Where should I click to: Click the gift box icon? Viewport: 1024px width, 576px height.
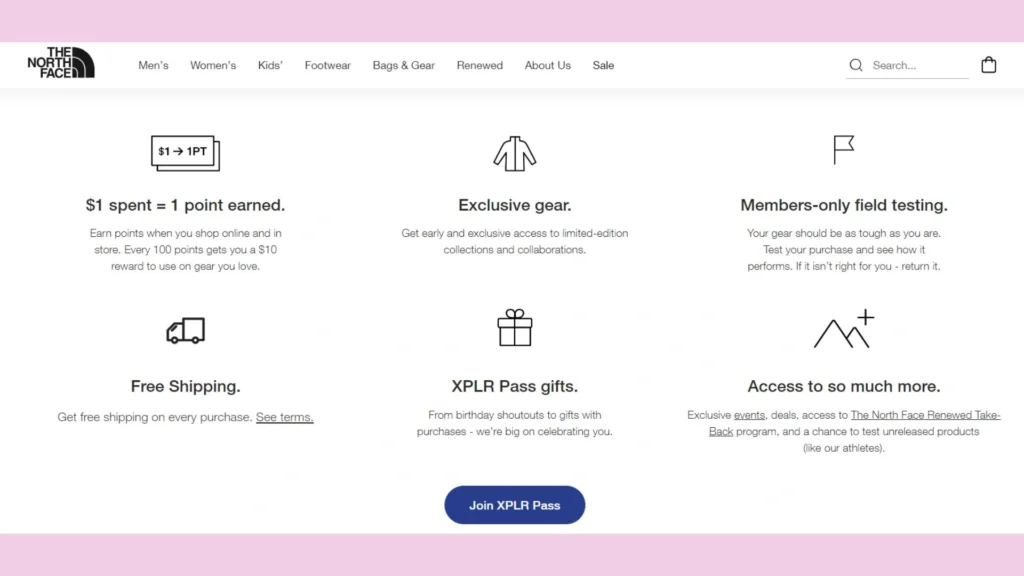[x=515, y=328]
